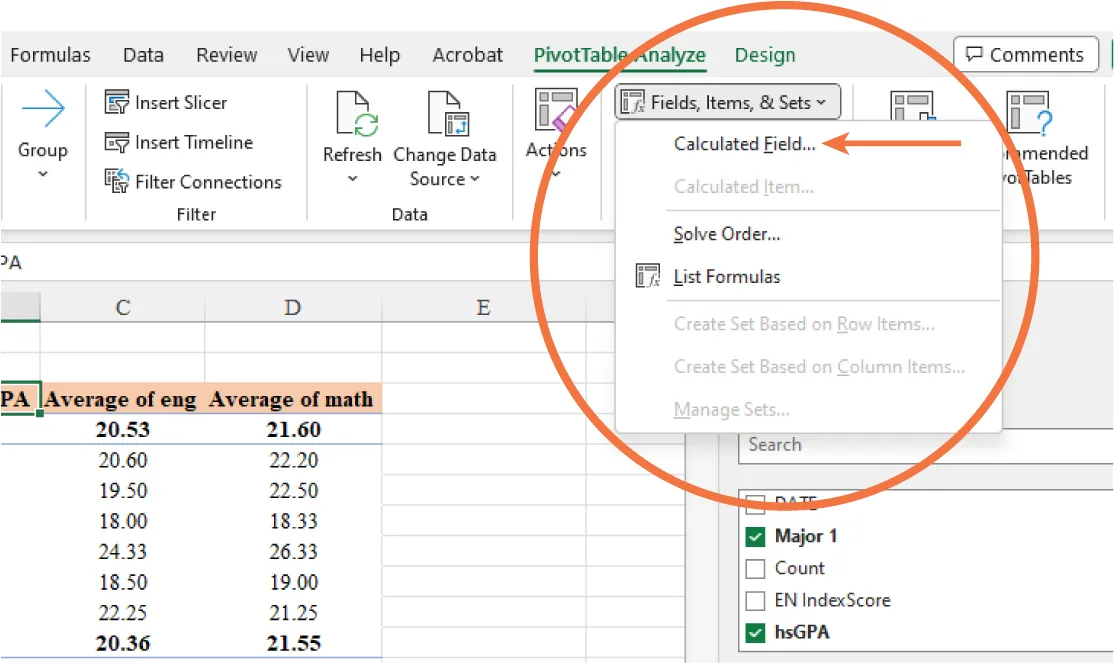The width and height of the screenshot is (1114, 663).
Task: Select Calculated Field from the menu
Action: (x=744, y=144)
